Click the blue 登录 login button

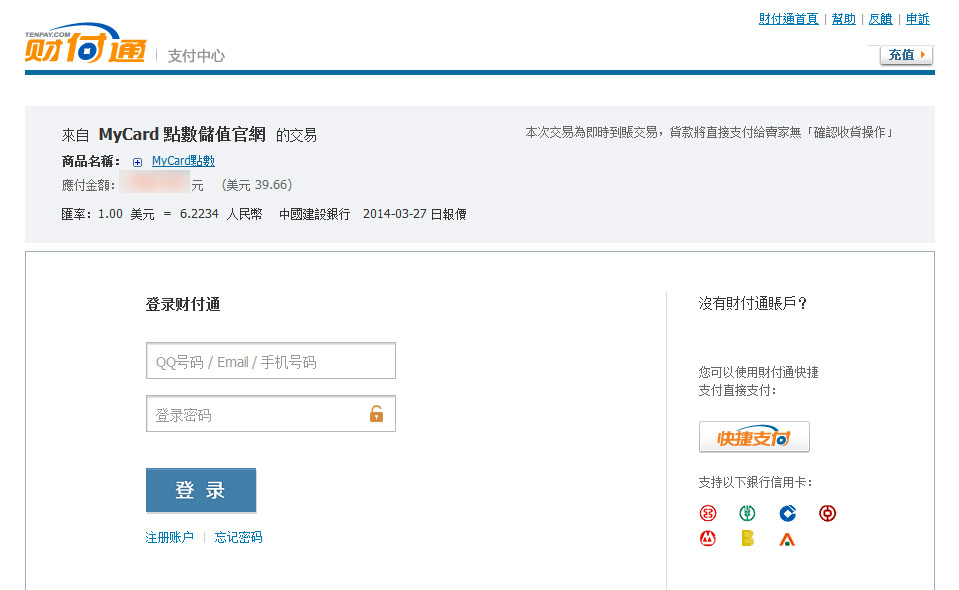point(201,490)
